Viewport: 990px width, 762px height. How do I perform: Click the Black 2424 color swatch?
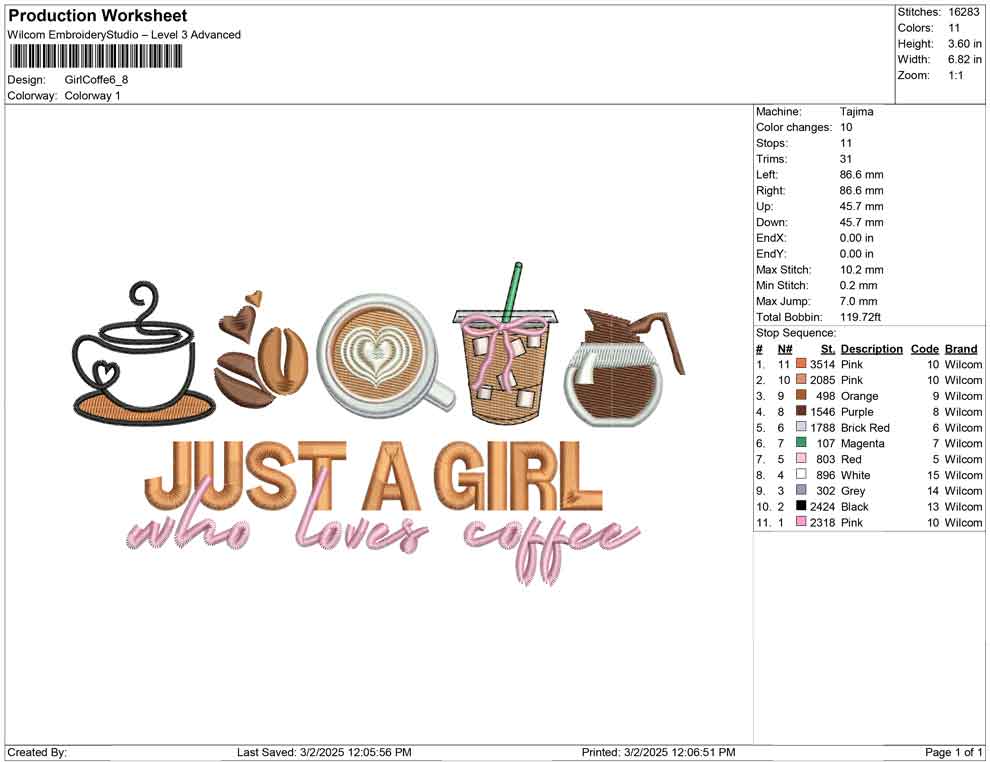click(800, 507)
